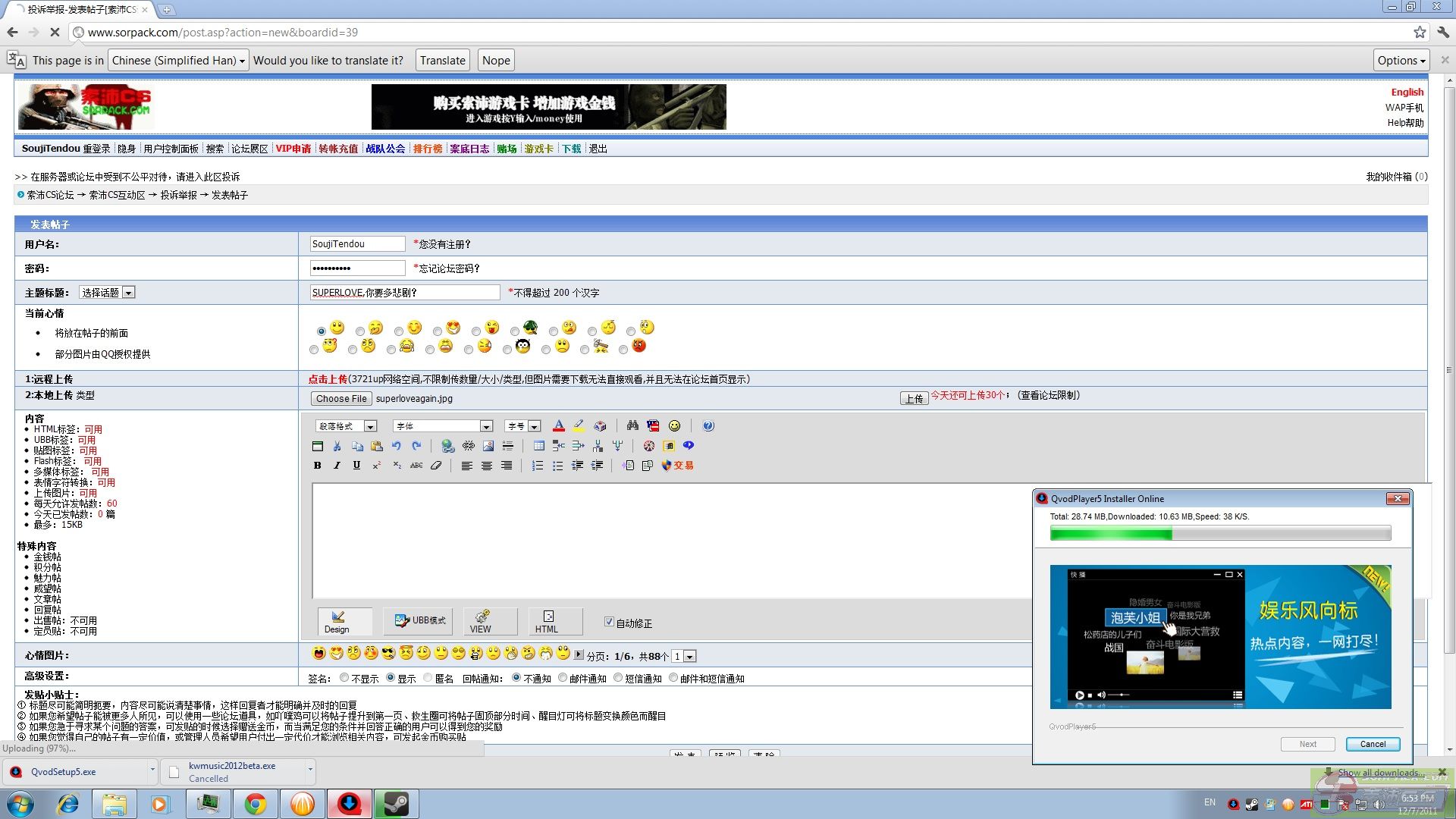Toggle the 自动修正 checkbox
The image size is (1456, 819).
[x=609, y=622]
